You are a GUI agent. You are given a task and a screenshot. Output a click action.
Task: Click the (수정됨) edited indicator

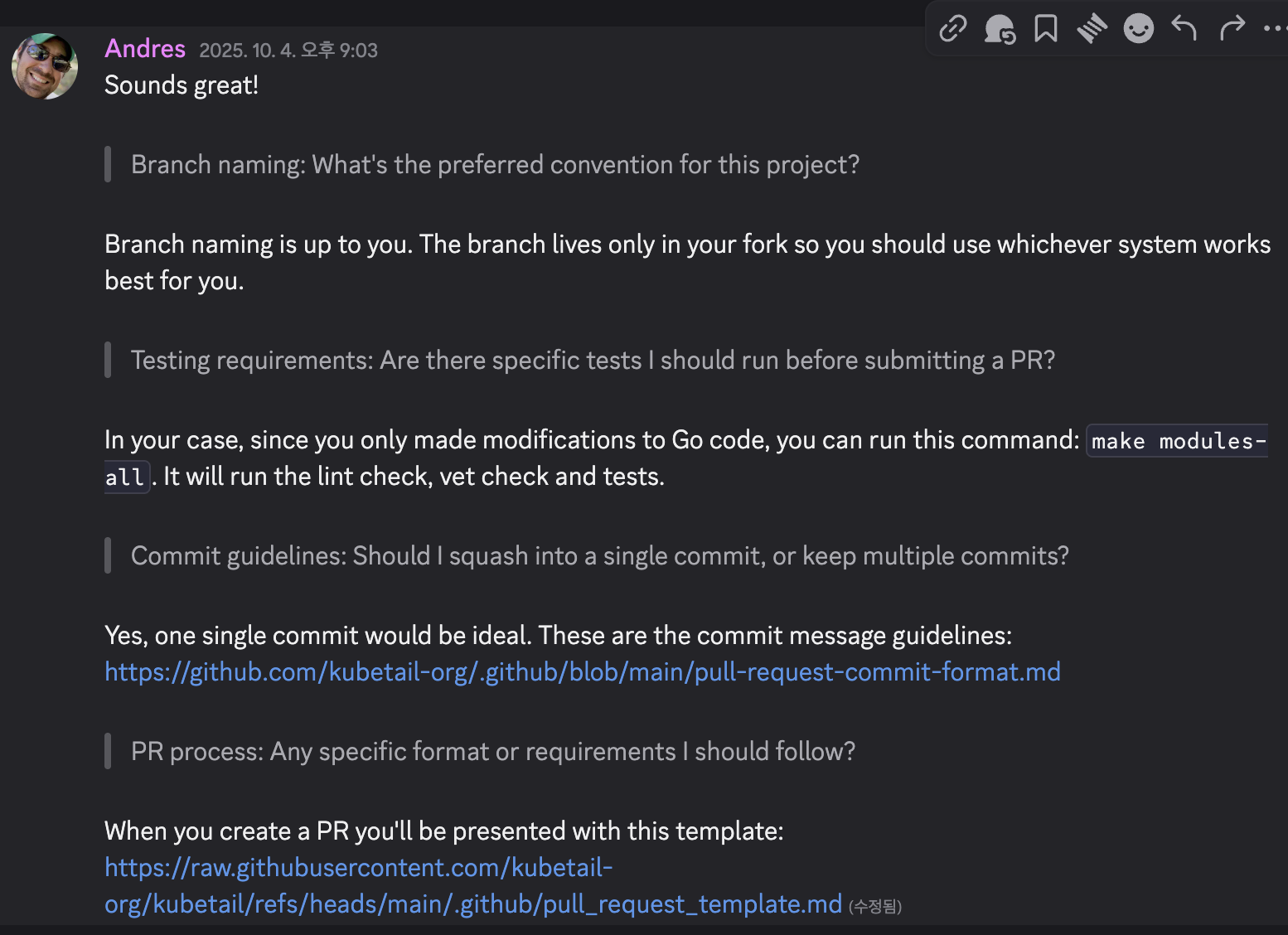875,907
